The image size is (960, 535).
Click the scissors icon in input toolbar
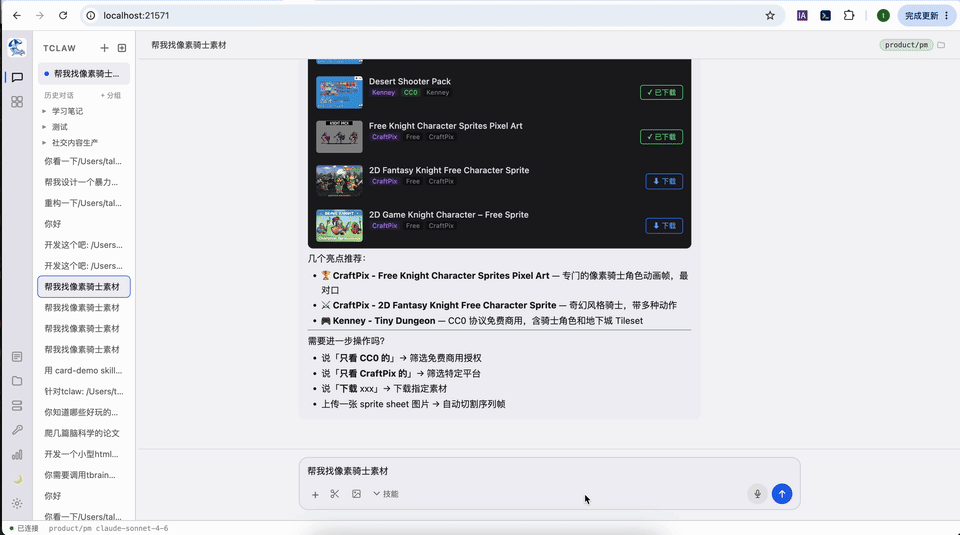pos(335,494)
